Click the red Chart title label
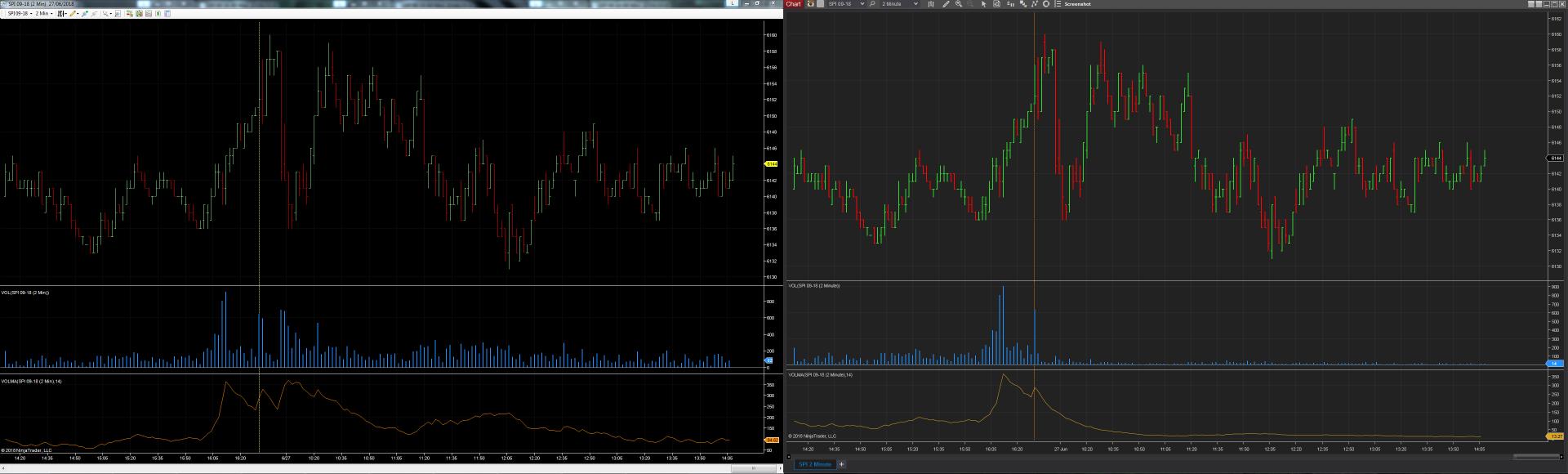The image size is (1568, 474). pos(793,4)
